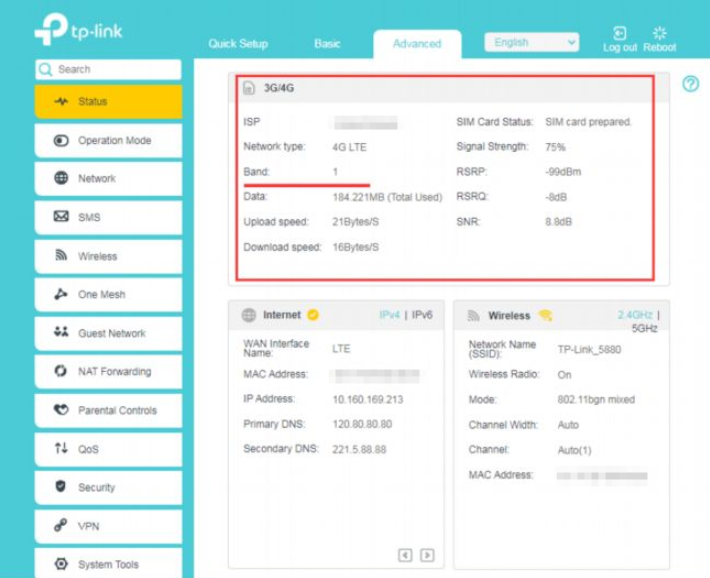Click the Primary DNS 120.80.80.80
710x578 pixels.
[x=362, y=424]
